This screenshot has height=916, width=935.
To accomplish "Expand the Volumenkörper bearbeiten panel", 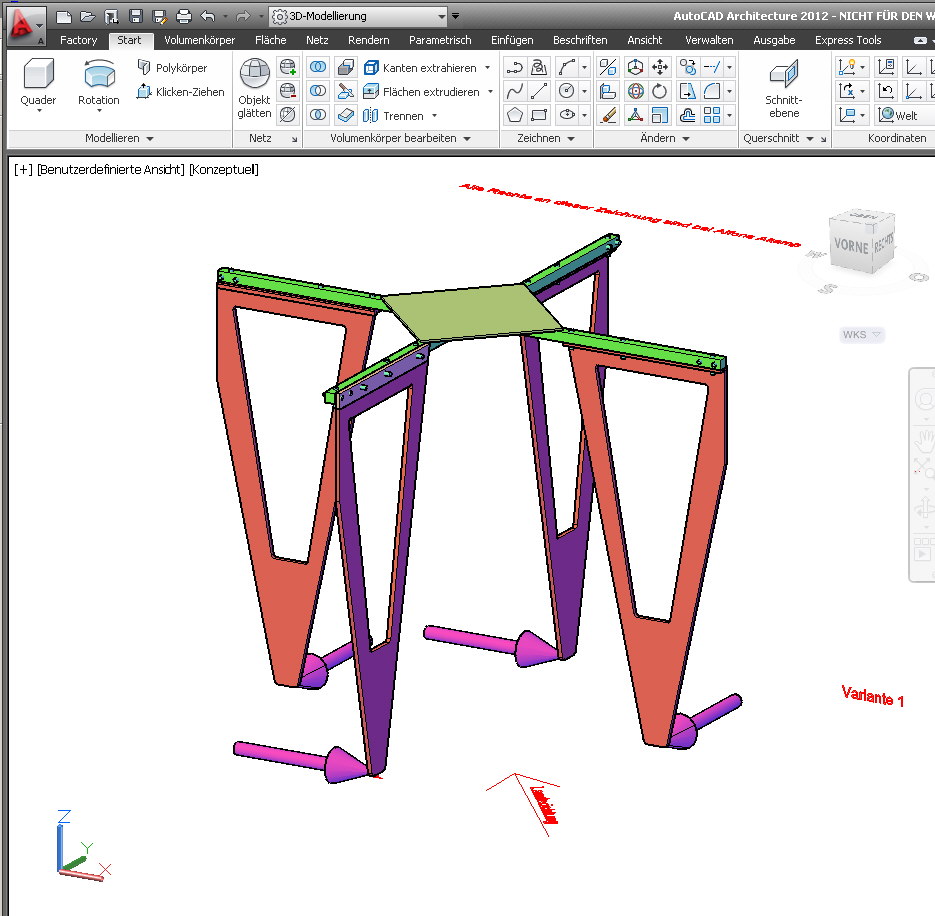I will 400,139.
